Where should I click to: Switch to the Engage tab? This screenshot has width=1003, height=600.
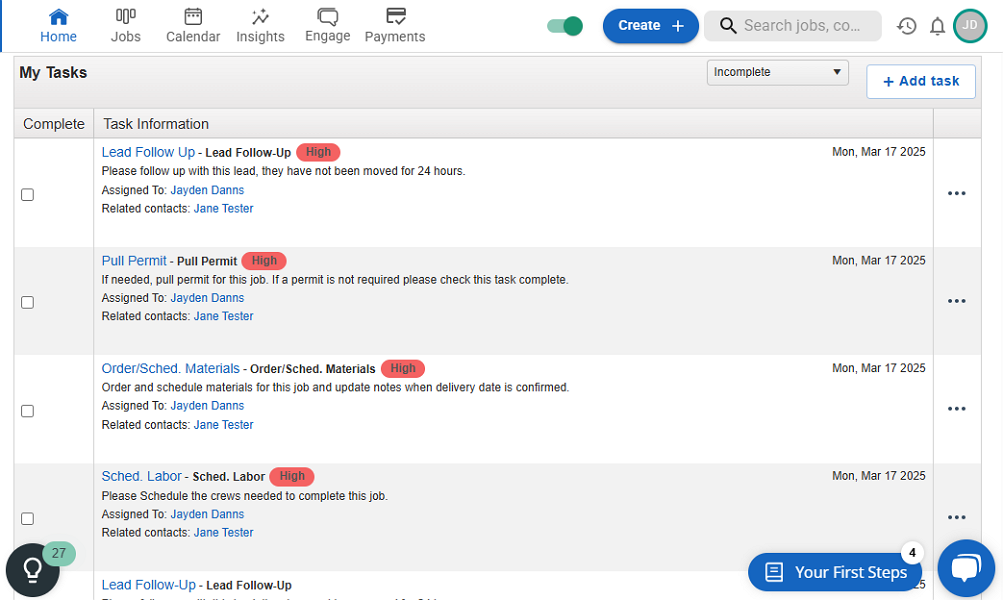328,26
